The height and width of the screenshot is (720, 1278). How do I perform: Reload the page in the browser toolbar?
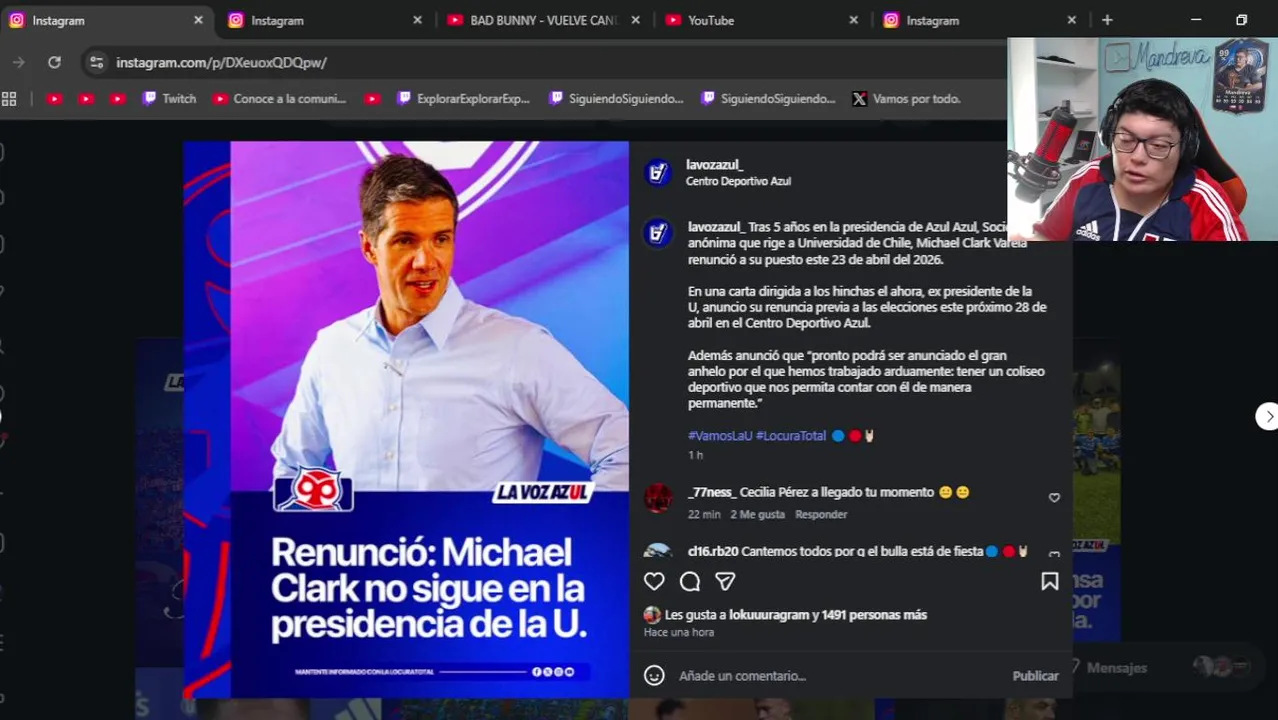point(54,62)
